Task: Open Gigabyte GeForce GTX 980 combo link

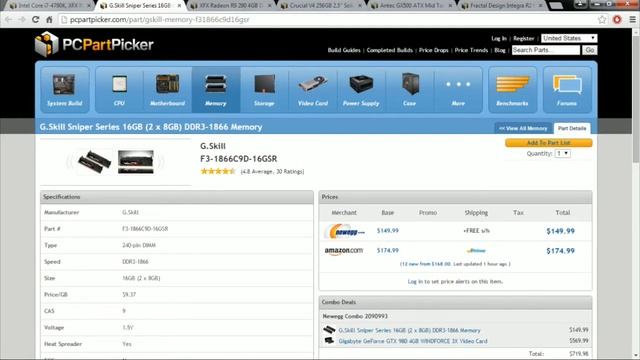Action: 413,341
